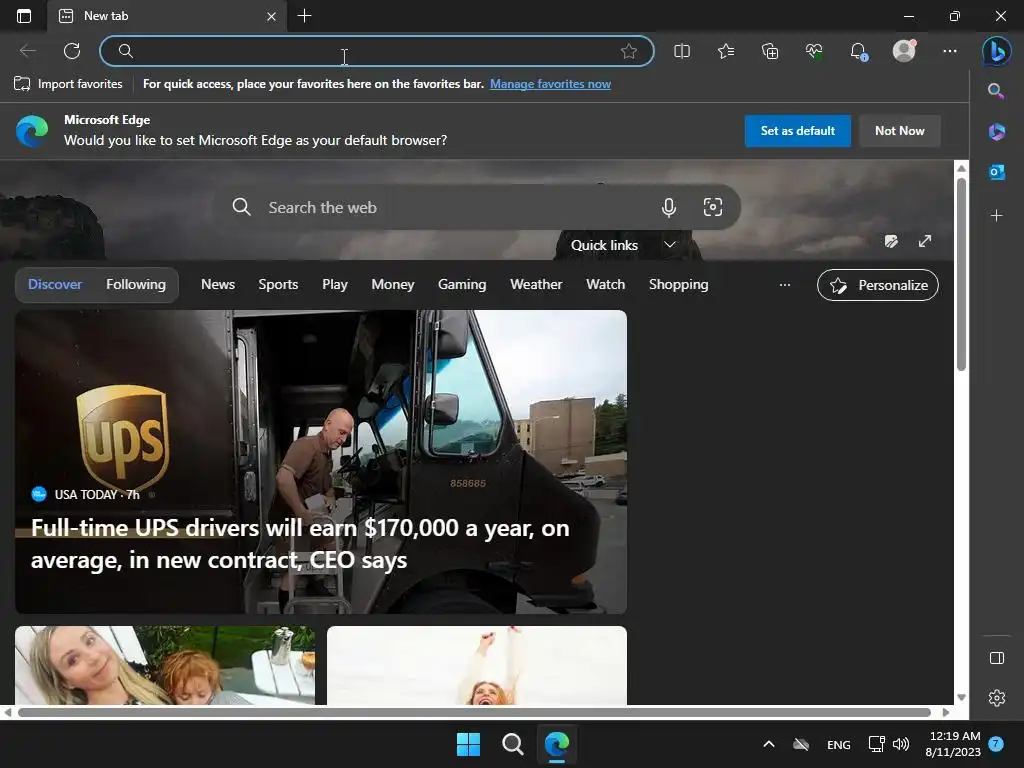Image resolution: width=1024 pixels, height=768 pixels.
Task: Open the sidebar Search icon
Action: click(996, 91)
